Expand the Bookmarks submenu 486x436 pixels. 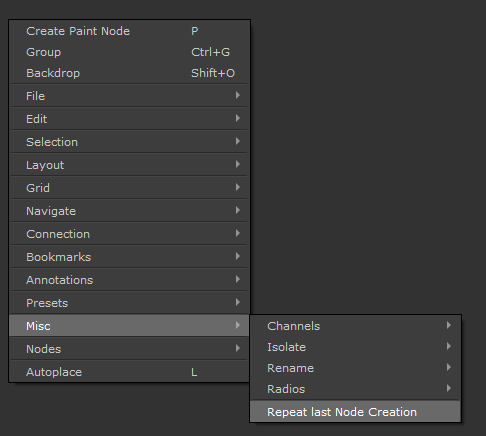point(129,257)
